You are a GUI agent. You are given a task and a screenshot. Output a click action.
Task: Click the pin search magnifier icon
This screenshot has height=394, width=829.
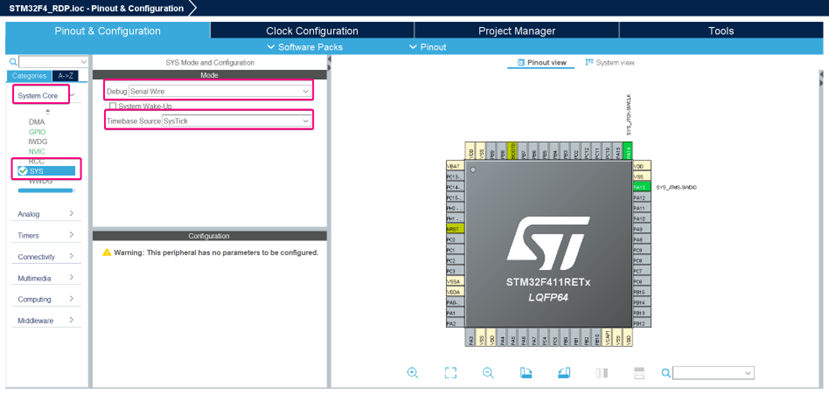coord(666,373)
